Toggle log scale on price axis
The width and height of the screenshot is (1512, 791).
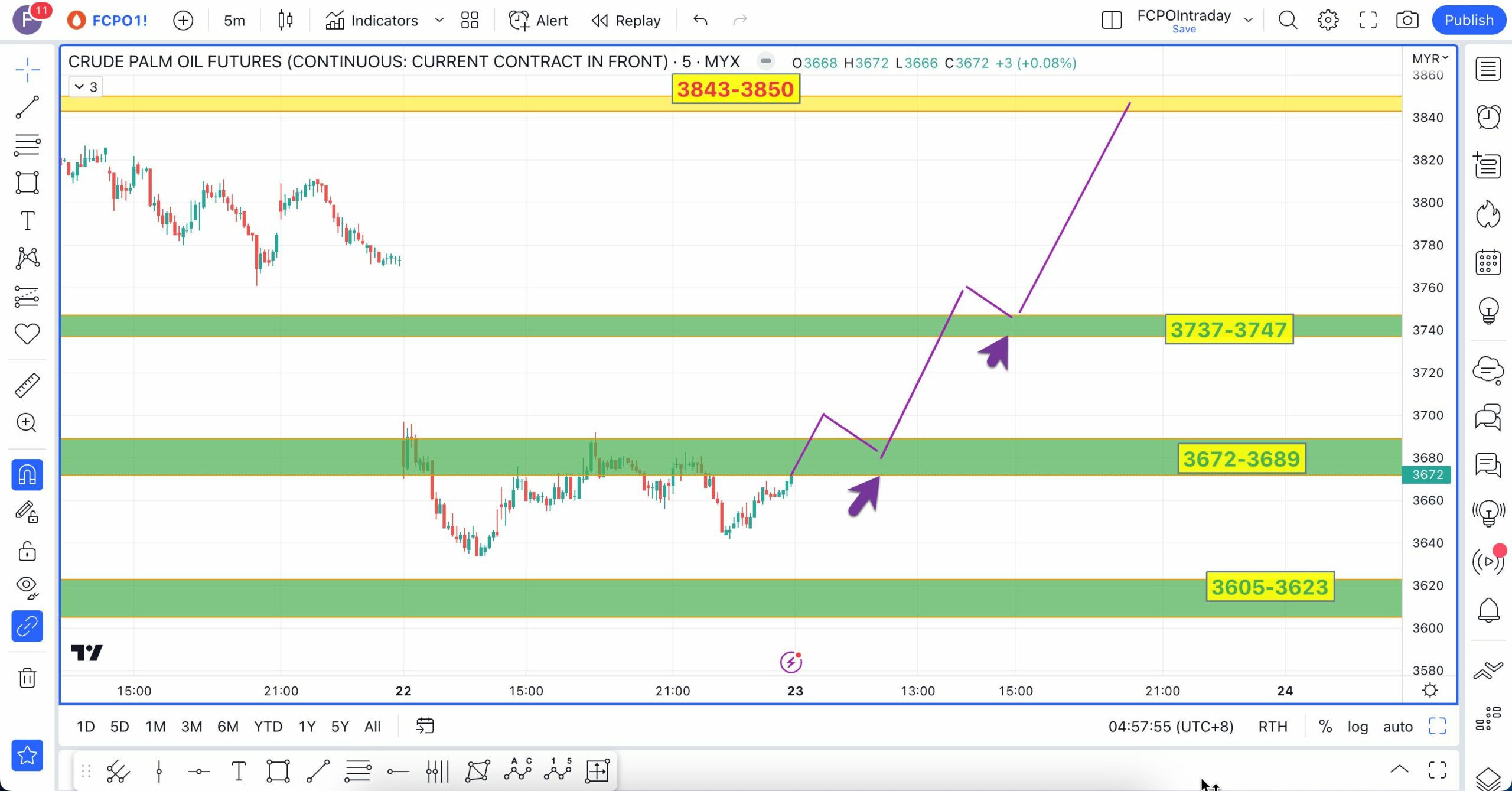(x=1357, y=727)
